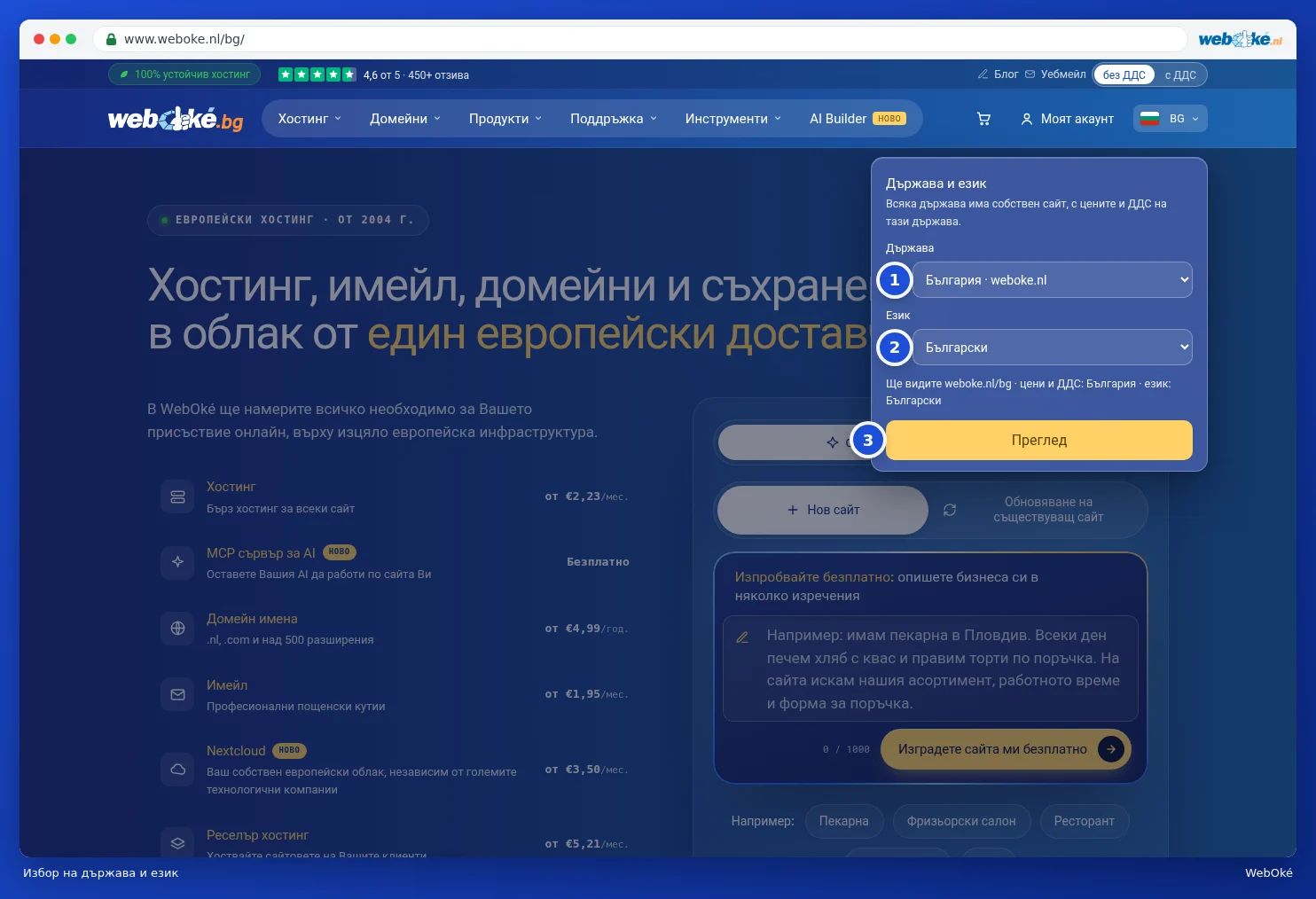Click the Хостинг server icon

pos(177,496)
